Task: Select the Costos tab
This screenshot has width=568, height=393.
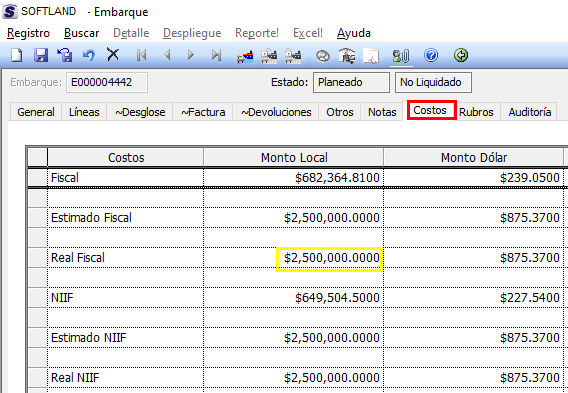Action: click(430, 110)
